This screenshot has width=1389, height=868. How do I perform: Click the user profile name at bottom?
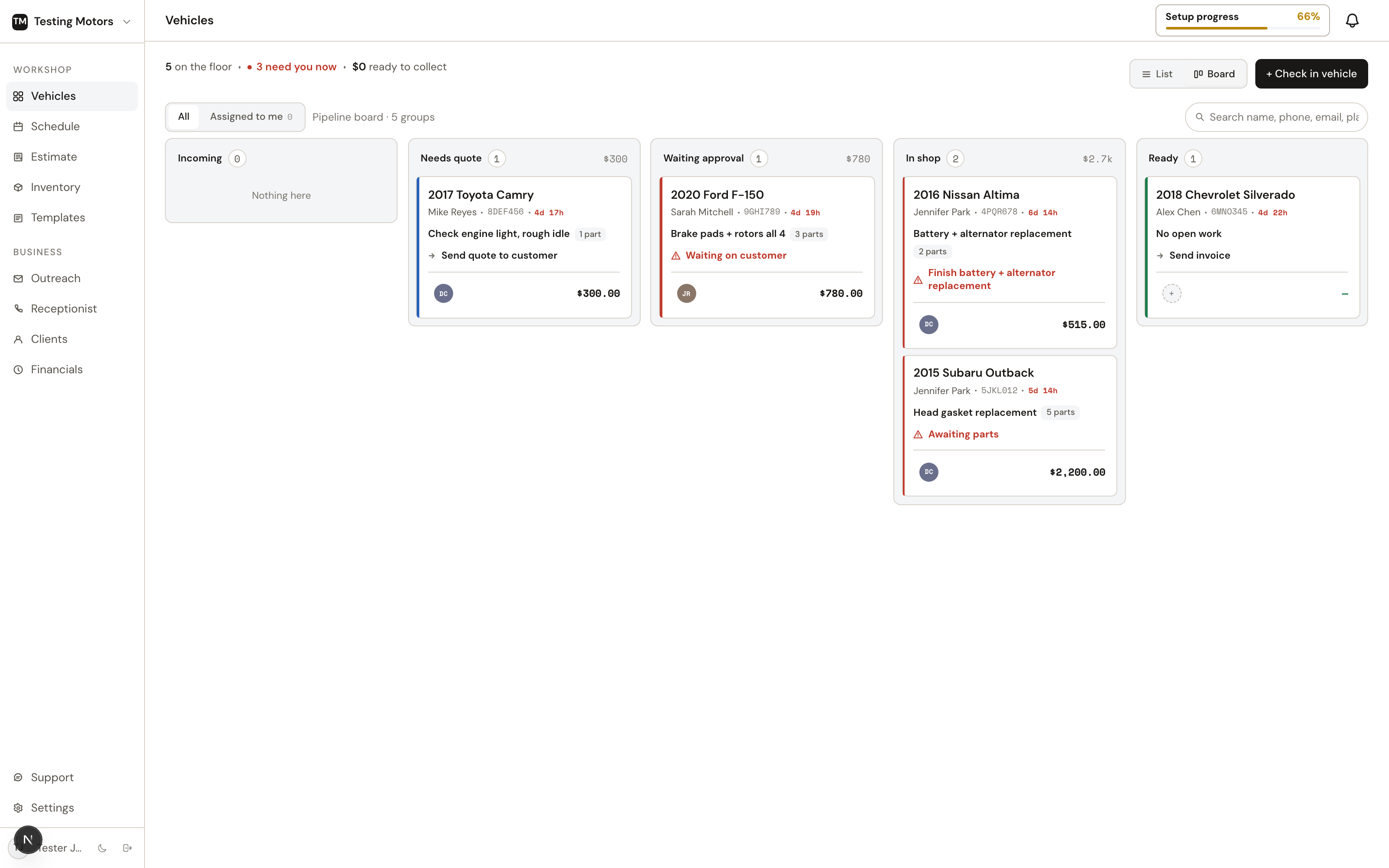tap(60, 848)
